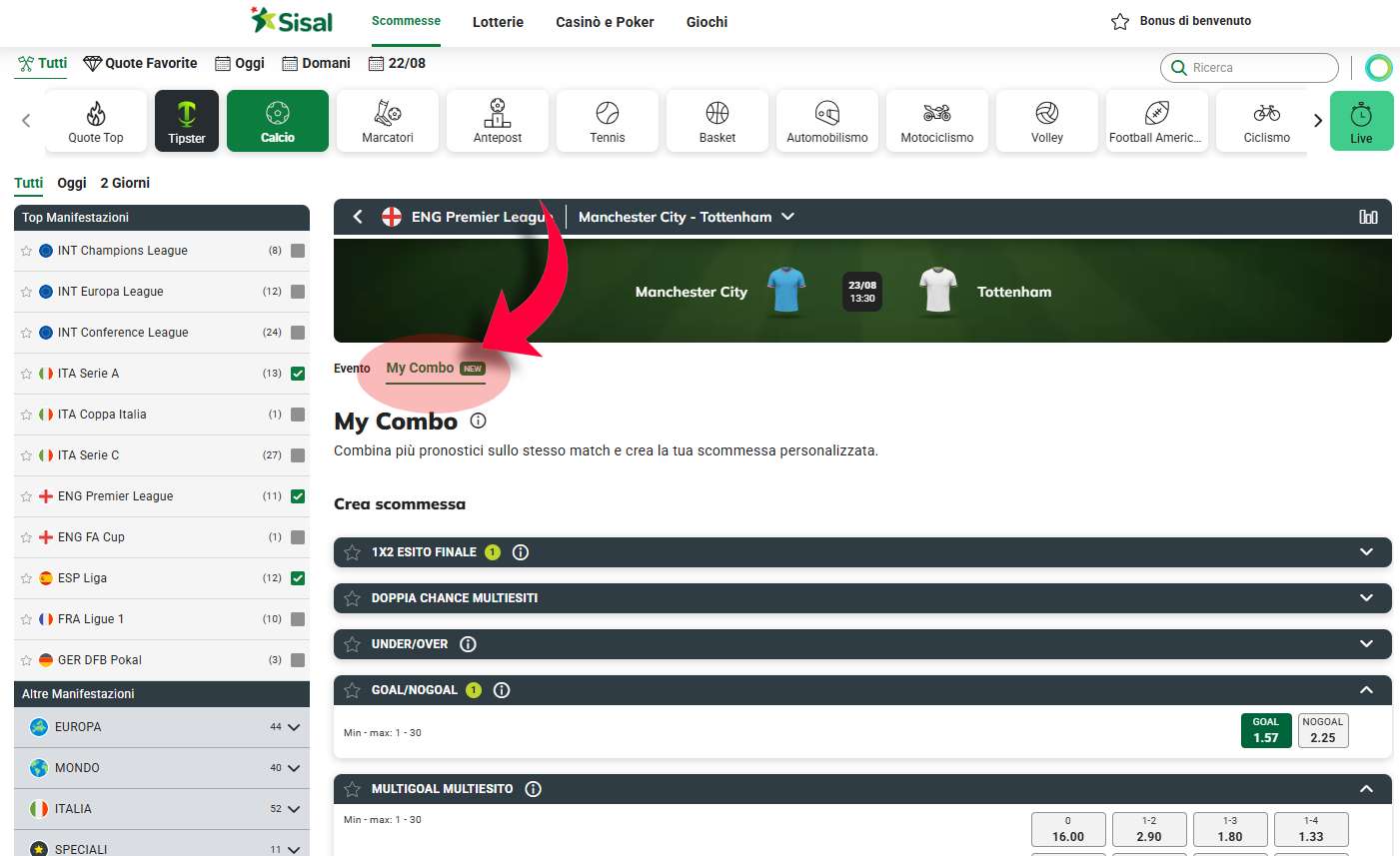1400x856 pixels.
Task: Select the NOGOAL 2.25 odds button
Action: click(1323, 730)
